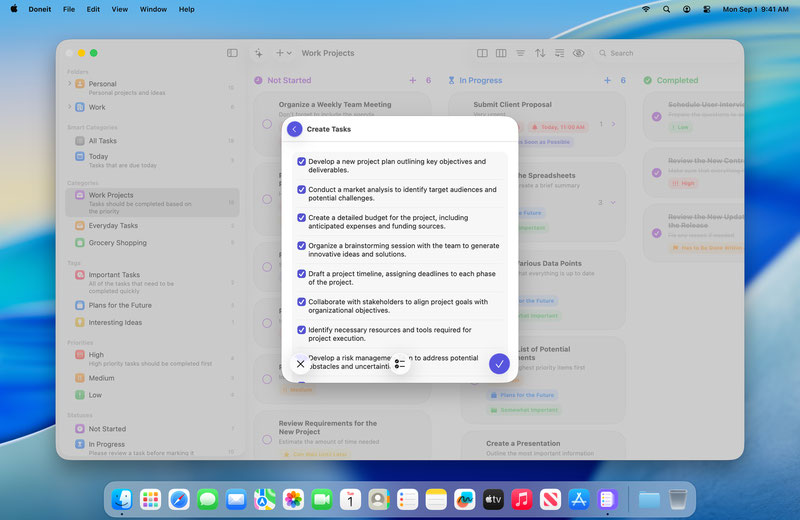Open the File menu

[69, 9]
